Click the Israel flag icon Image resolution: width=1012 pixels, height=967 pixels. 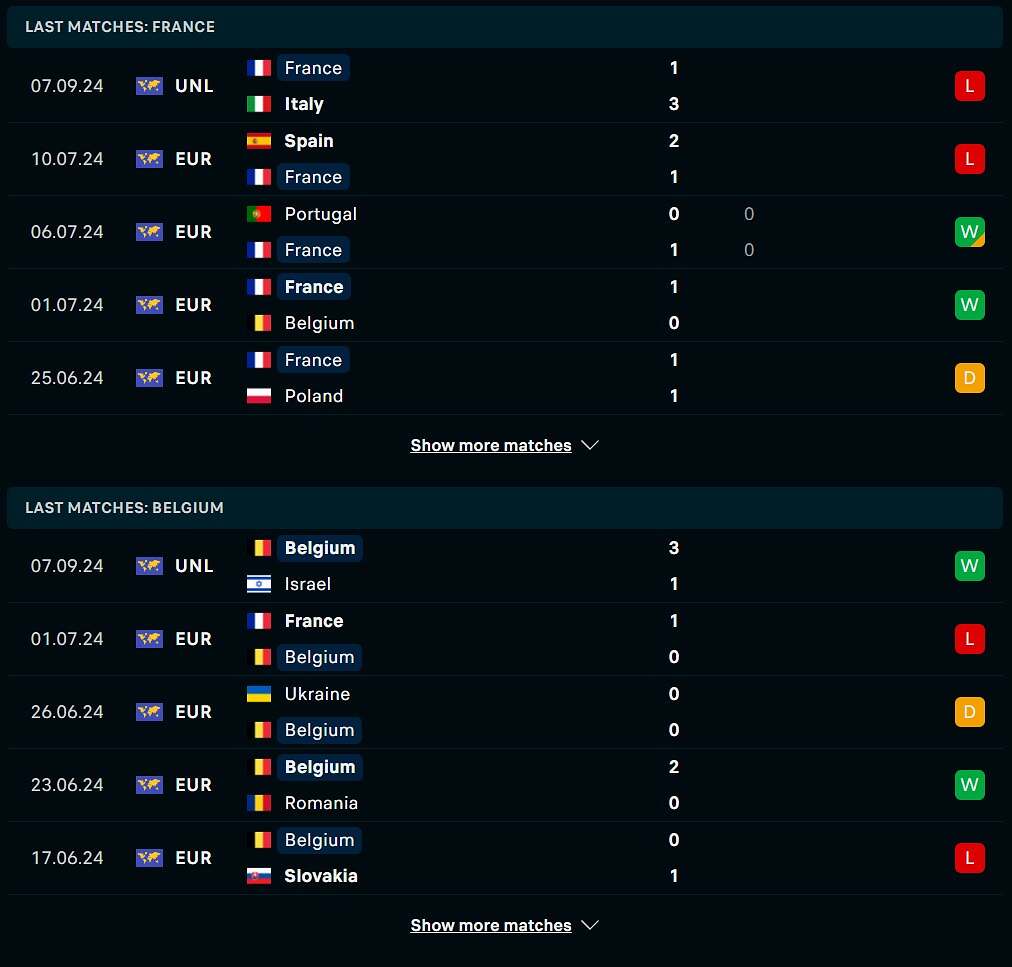click(x=259, y=584)
